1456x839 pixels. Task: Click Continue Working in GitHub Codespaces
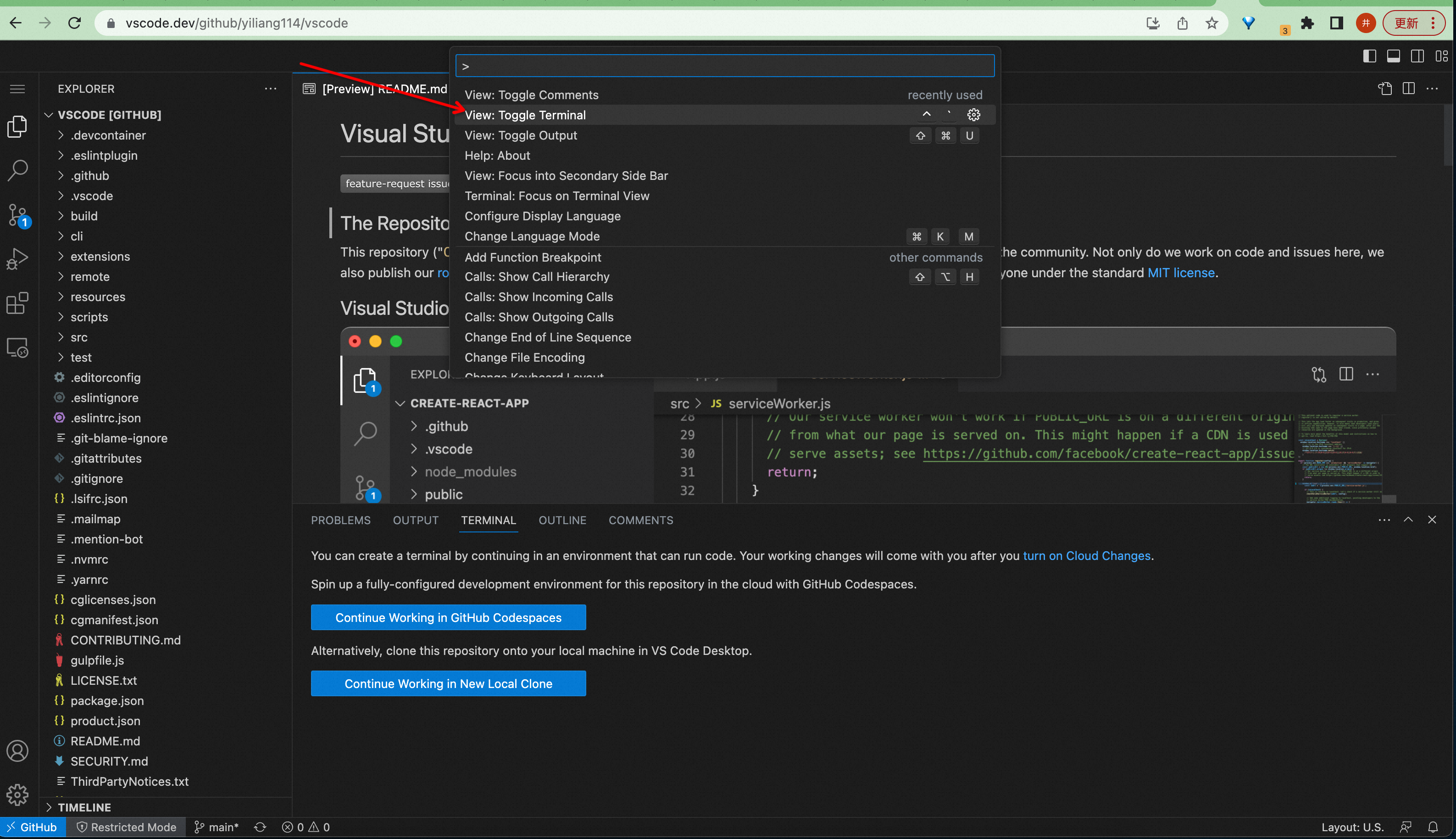[x=448, y=617]
